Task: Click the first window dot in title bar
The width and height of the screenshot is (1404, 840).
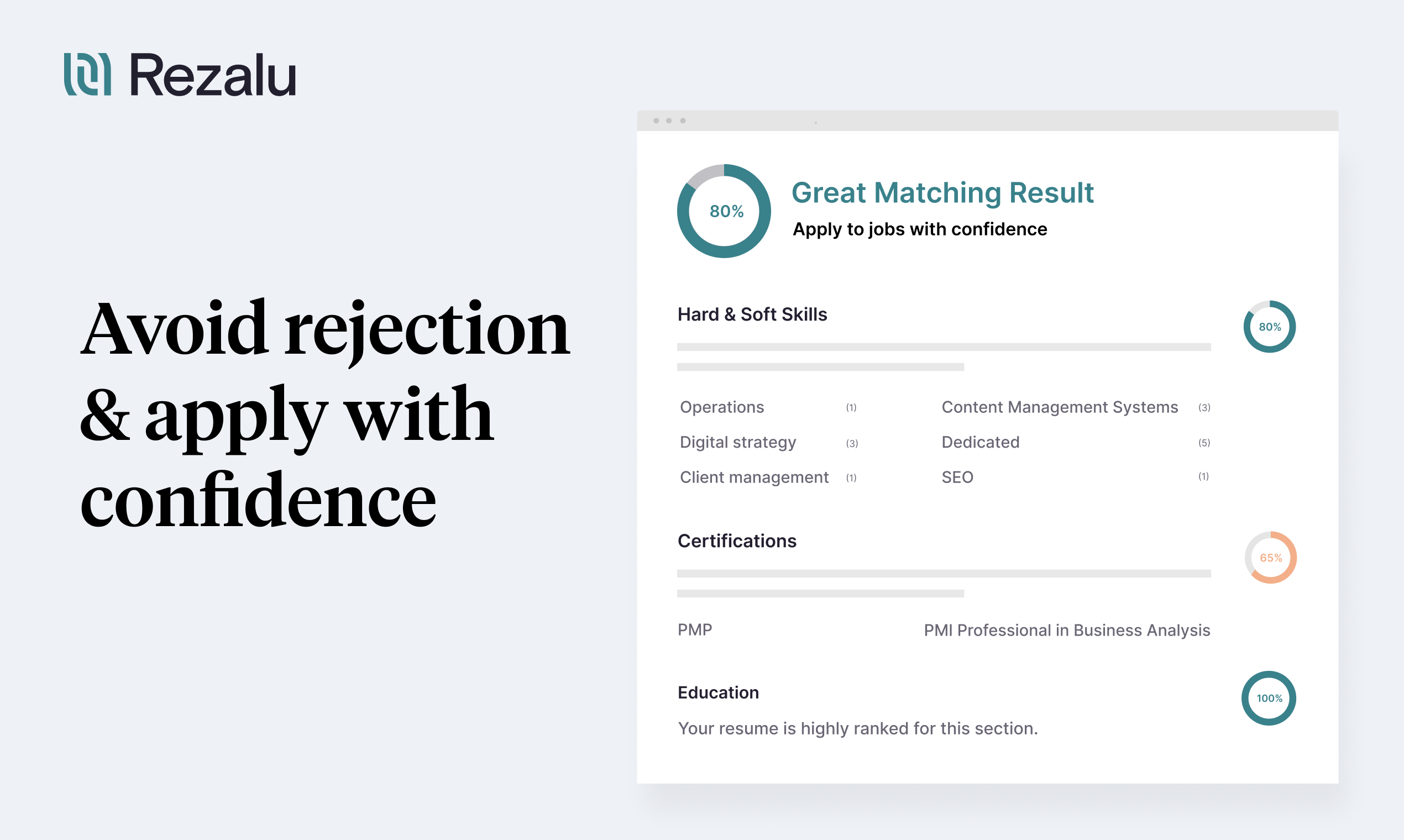Action: [656, 120]
